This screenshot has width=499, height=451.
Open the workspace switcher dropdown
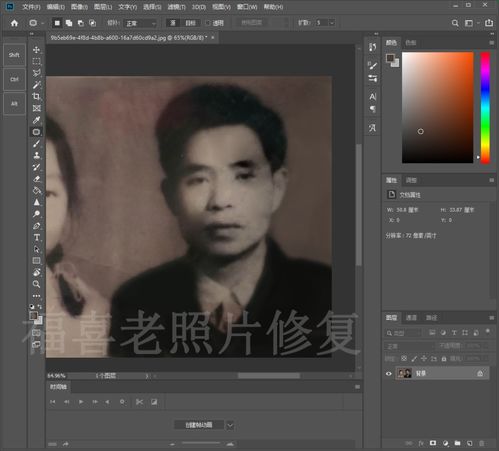[472, 23]
